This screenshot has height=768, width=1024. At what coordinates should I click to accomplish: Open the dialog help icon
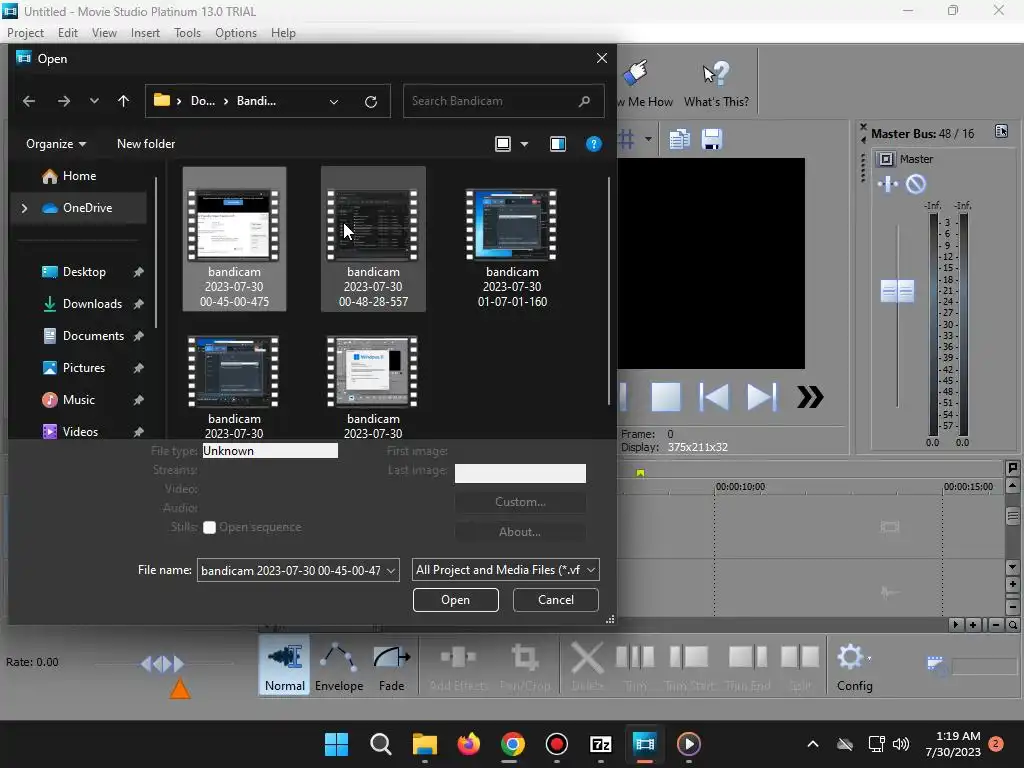pyautogui.click(x=593, y=144)
